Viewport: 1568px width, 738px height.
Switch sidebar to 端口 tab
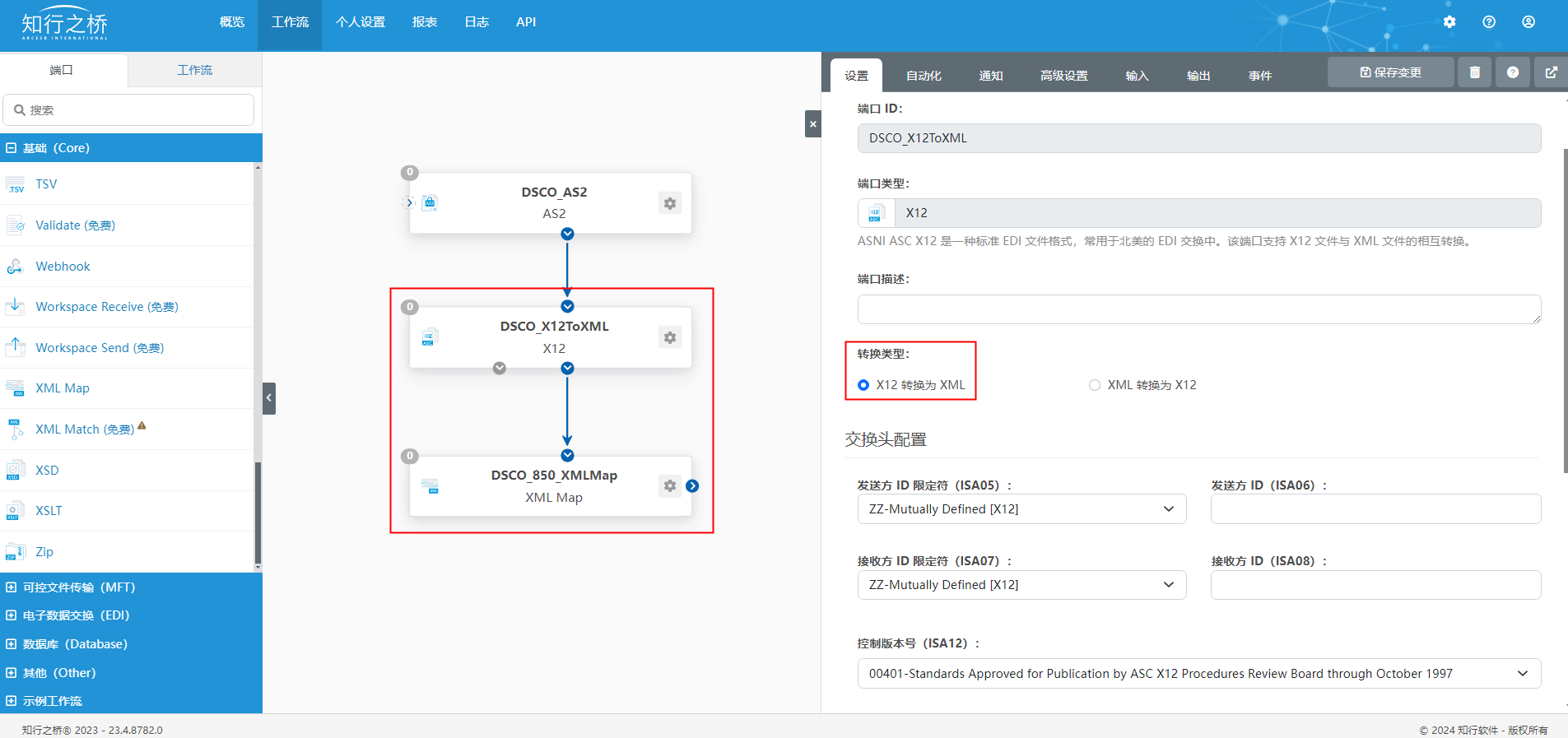pyautogui.click(x=62, y=70)
